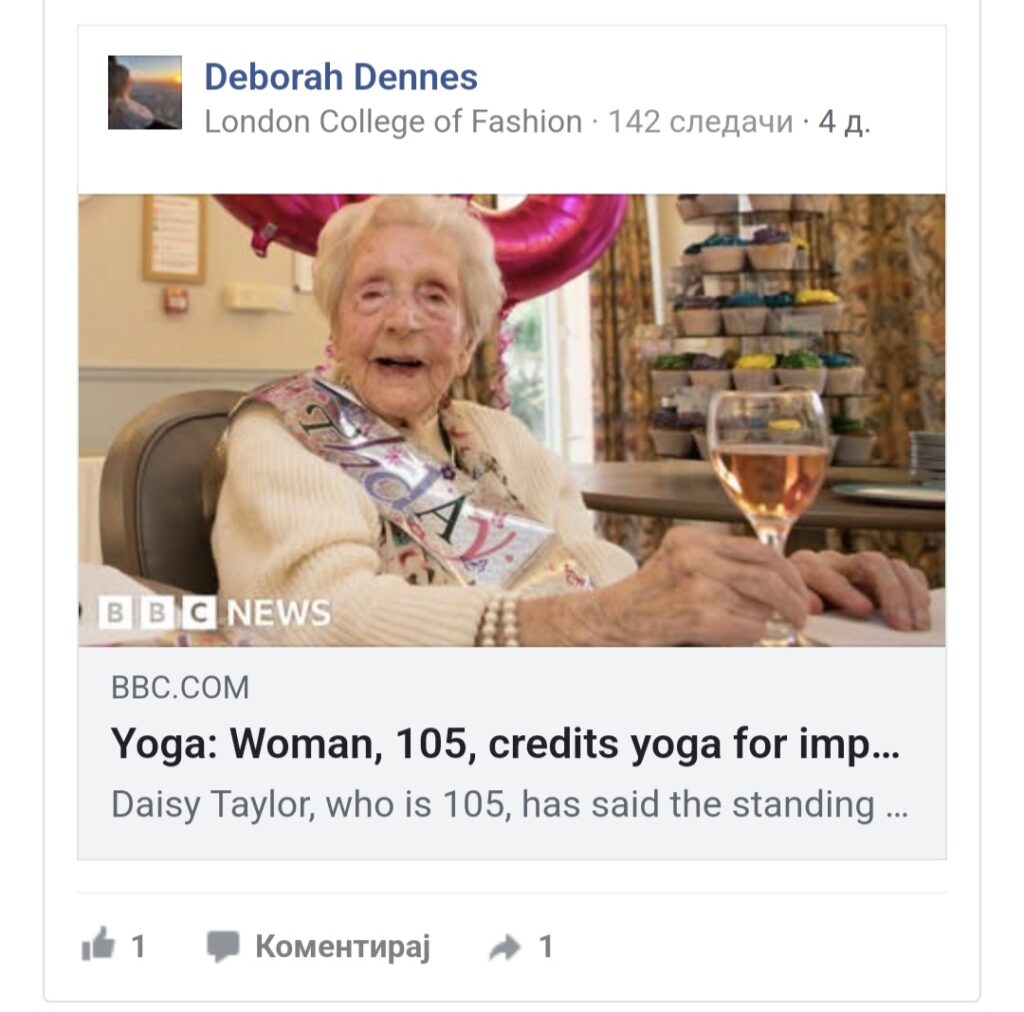
Task: View the 142 следачи followers count
Action: click(x=700, y=121)
